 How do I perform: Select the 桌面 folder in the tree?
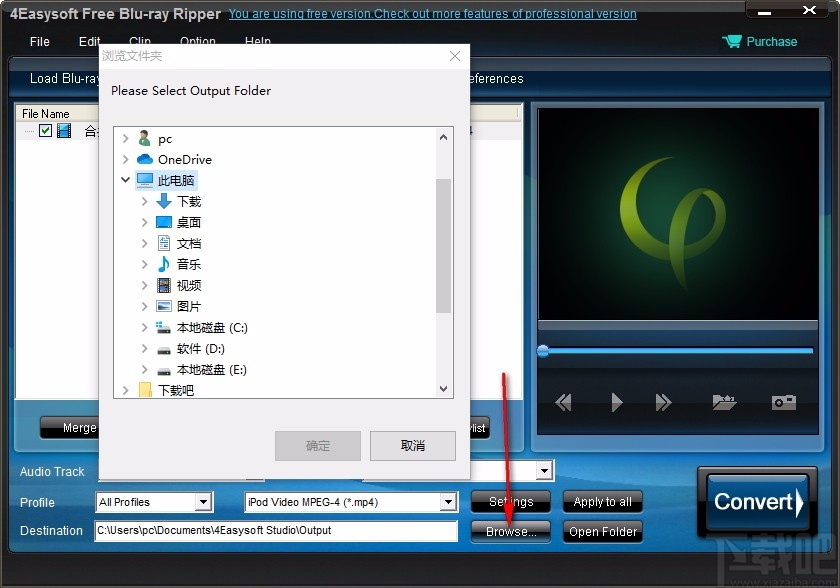click(189, 222)
